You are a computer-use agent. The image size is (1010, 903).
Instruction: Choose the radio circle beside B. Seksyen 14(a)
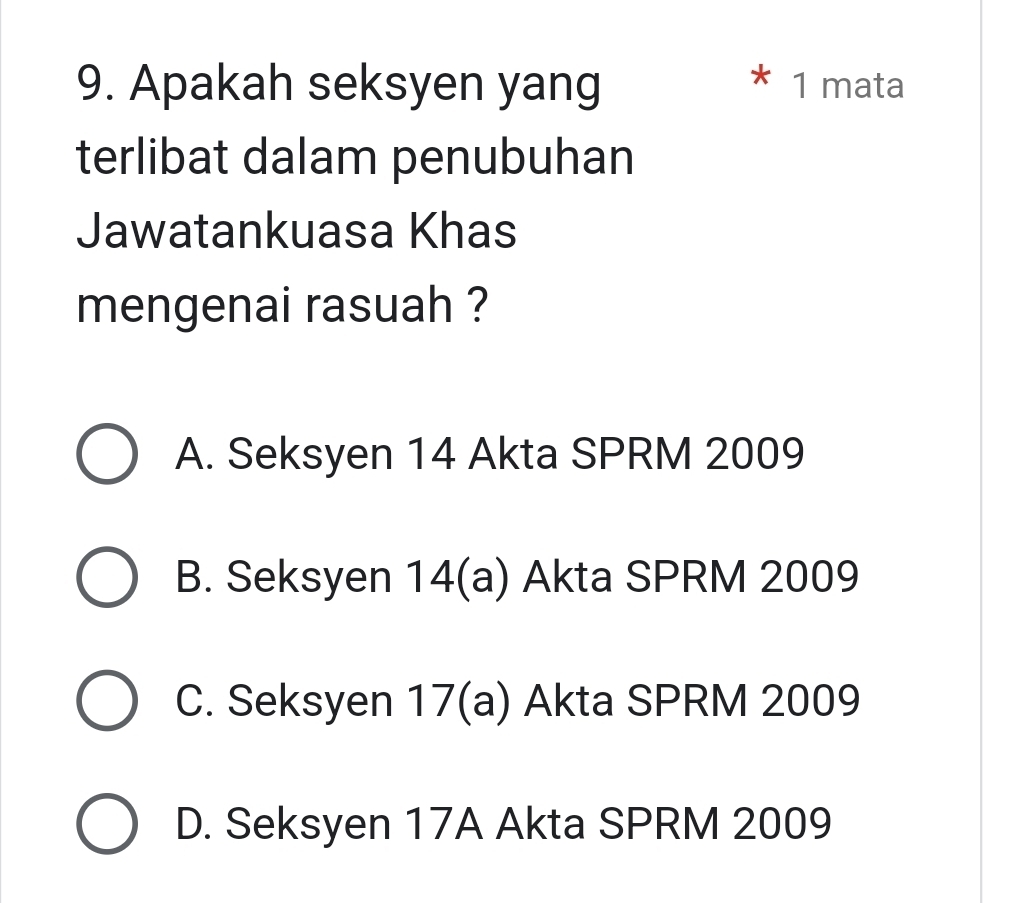point(105,578)
